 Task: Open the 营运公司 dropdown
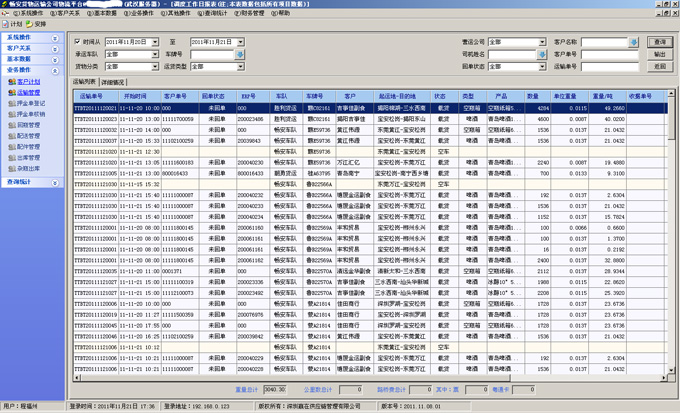point(542,42)
